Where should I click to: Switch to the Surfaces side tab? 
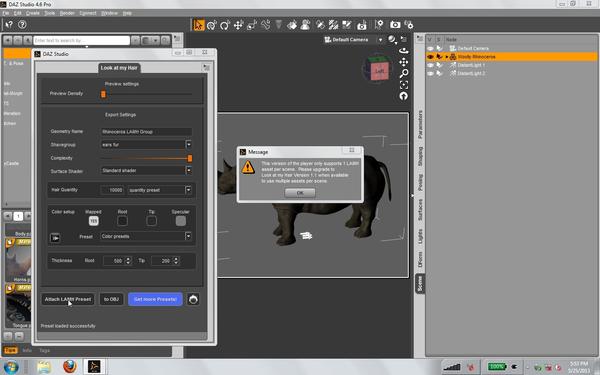click(x=420, y=209)
